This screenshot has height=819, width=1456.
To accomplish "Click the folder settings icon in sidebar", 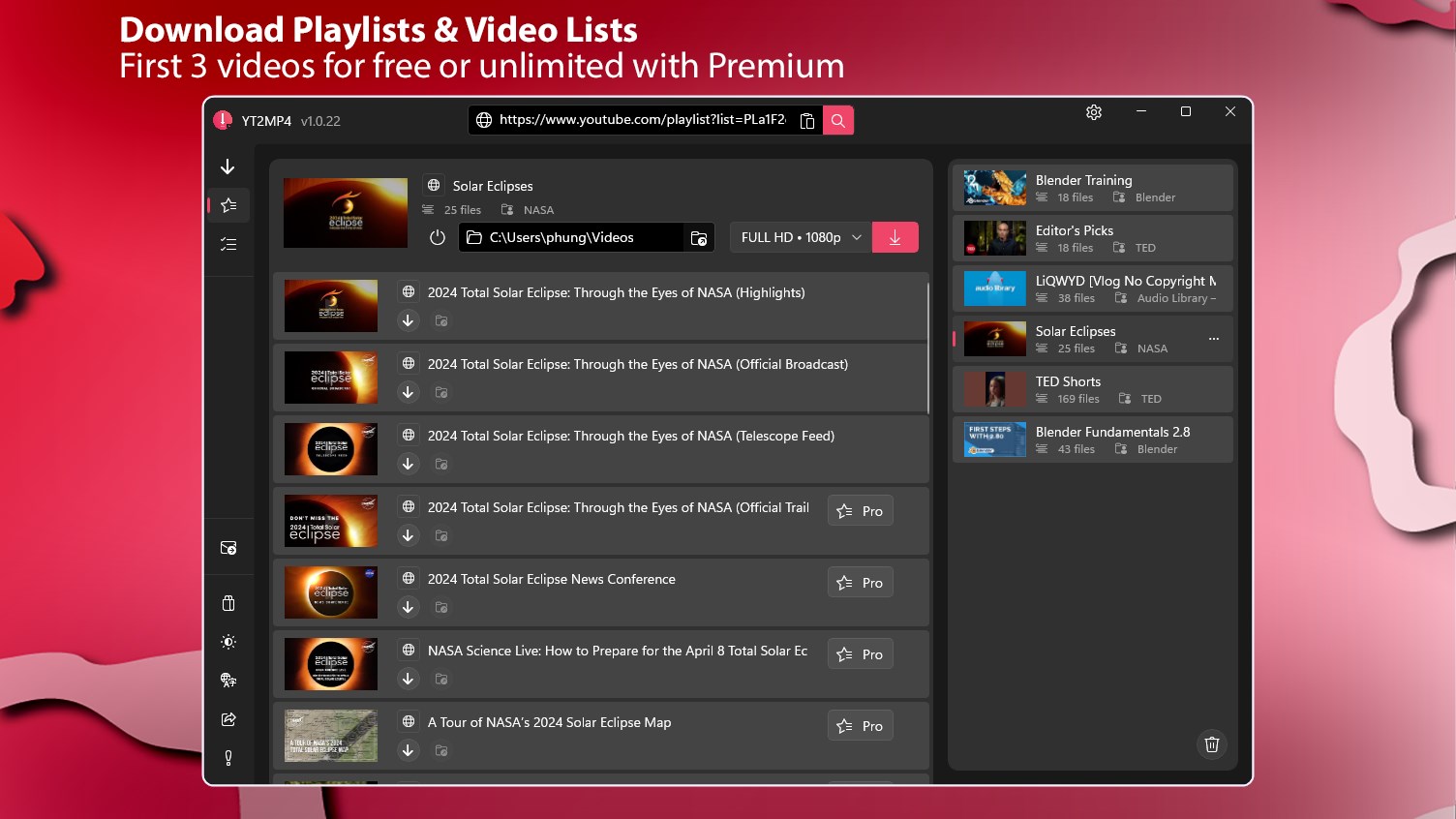I will tap(228, 548).
